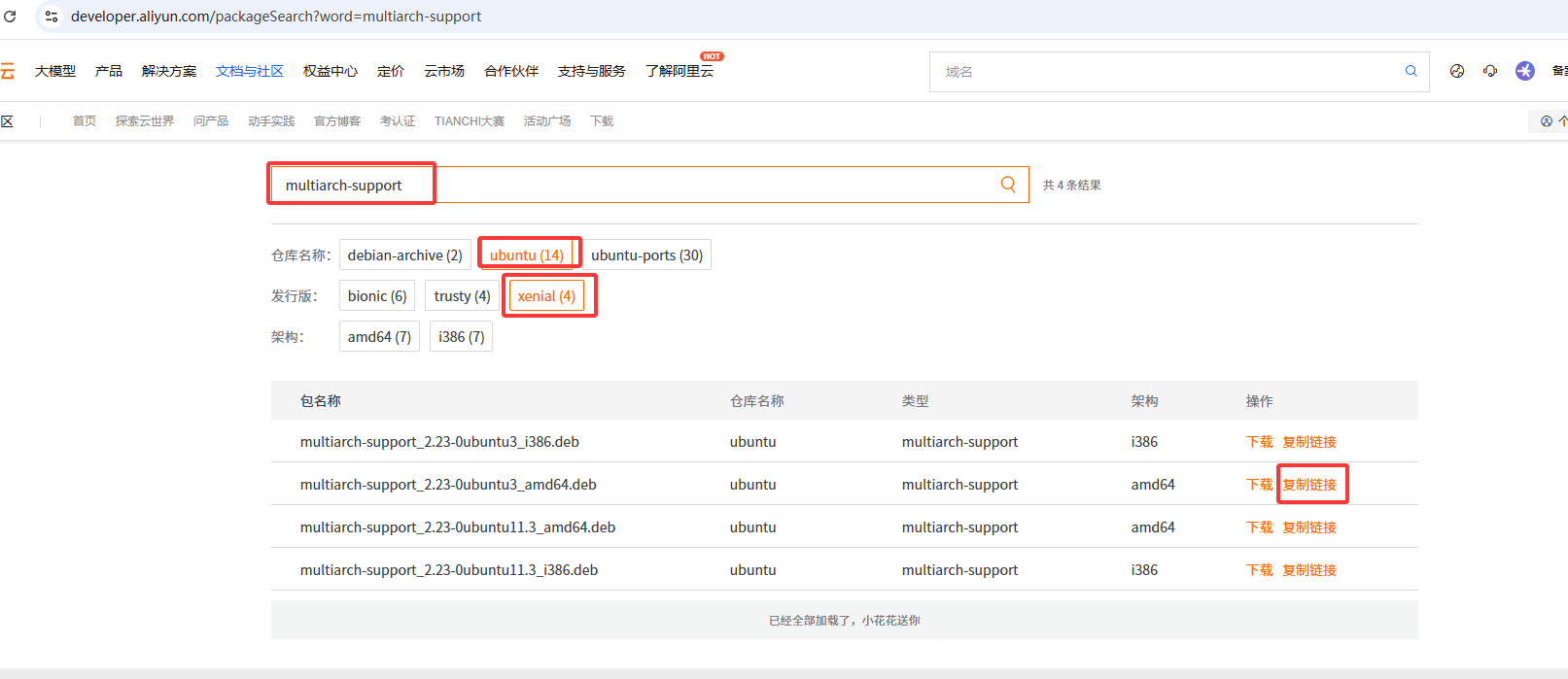Select the i386 (7) architecture filter
The width and height of the screenshot is (1568, 679).
(462, 336)
